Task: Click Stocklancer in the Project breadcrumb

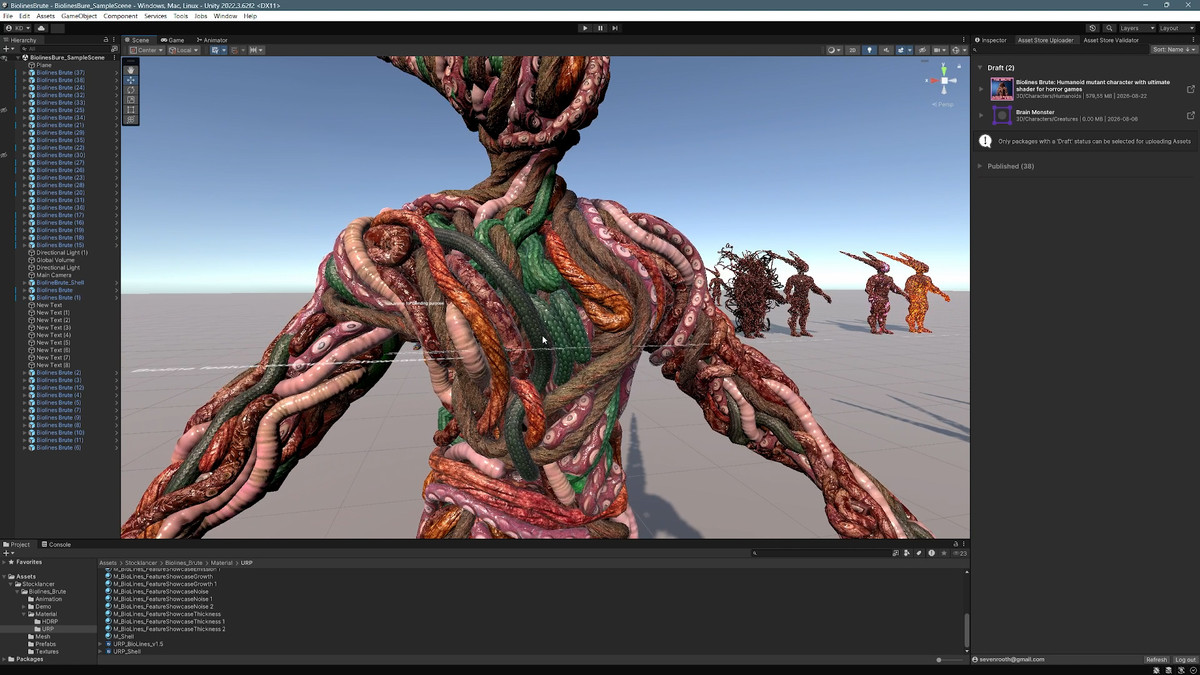Action: point(141,563)
